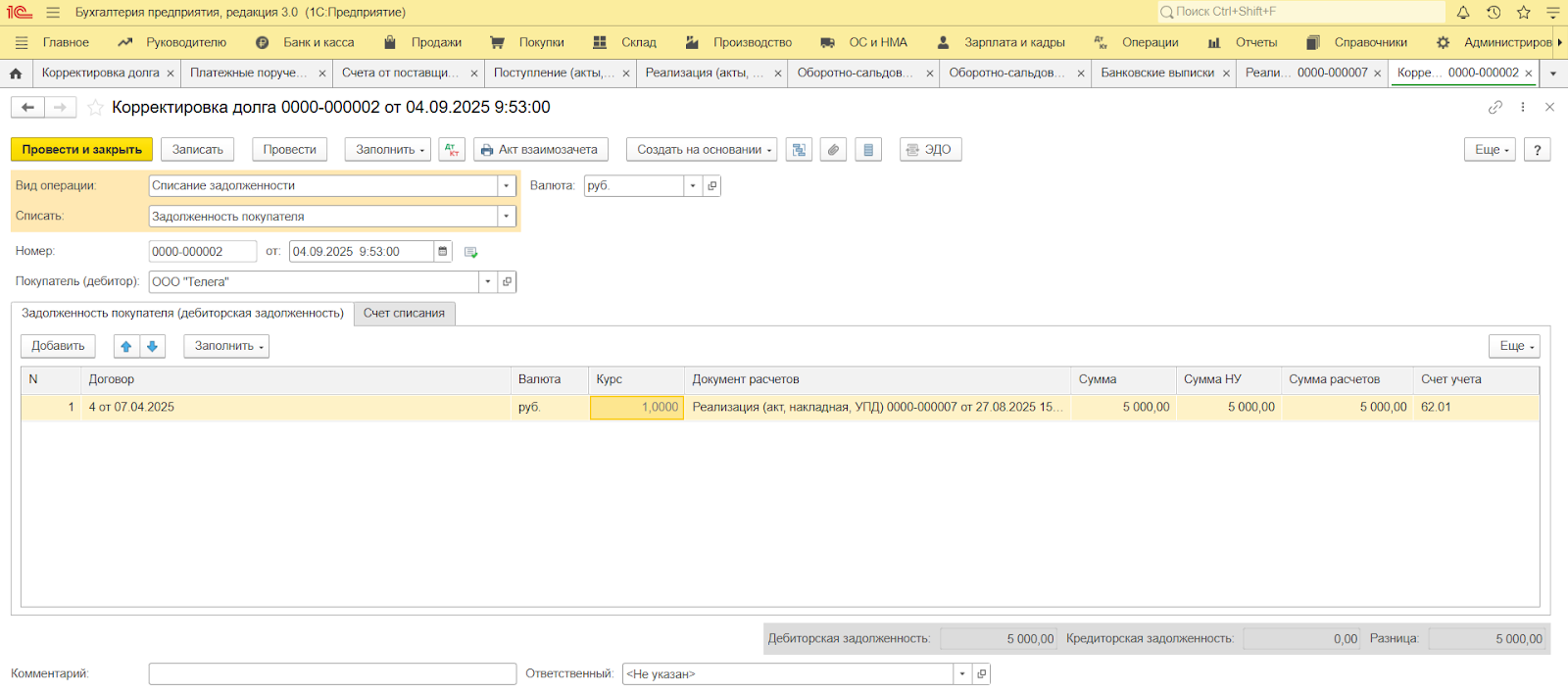Click the notifications bell icon
Screen dimensions: 1568x694
point(1463,13)
